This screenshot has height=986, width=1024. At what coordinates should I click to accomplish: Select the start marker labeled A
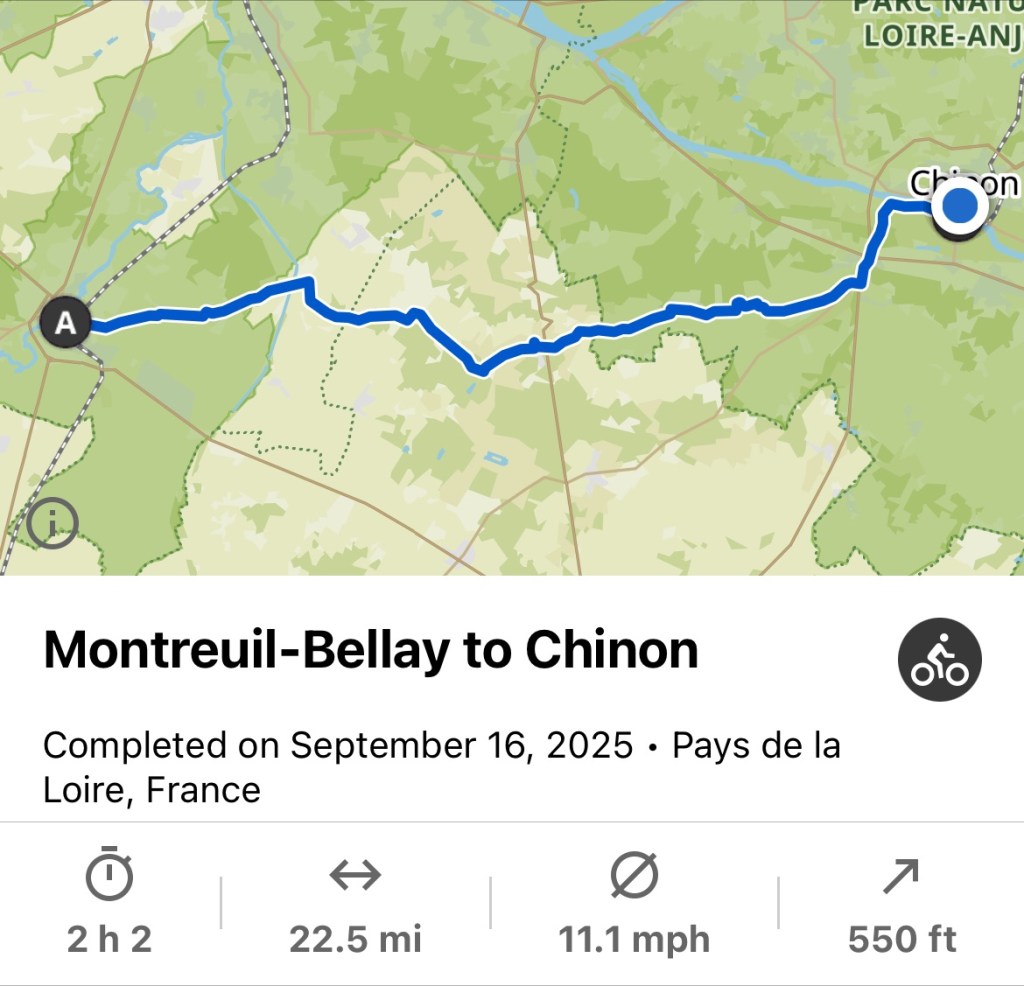[x=66, y=323]
